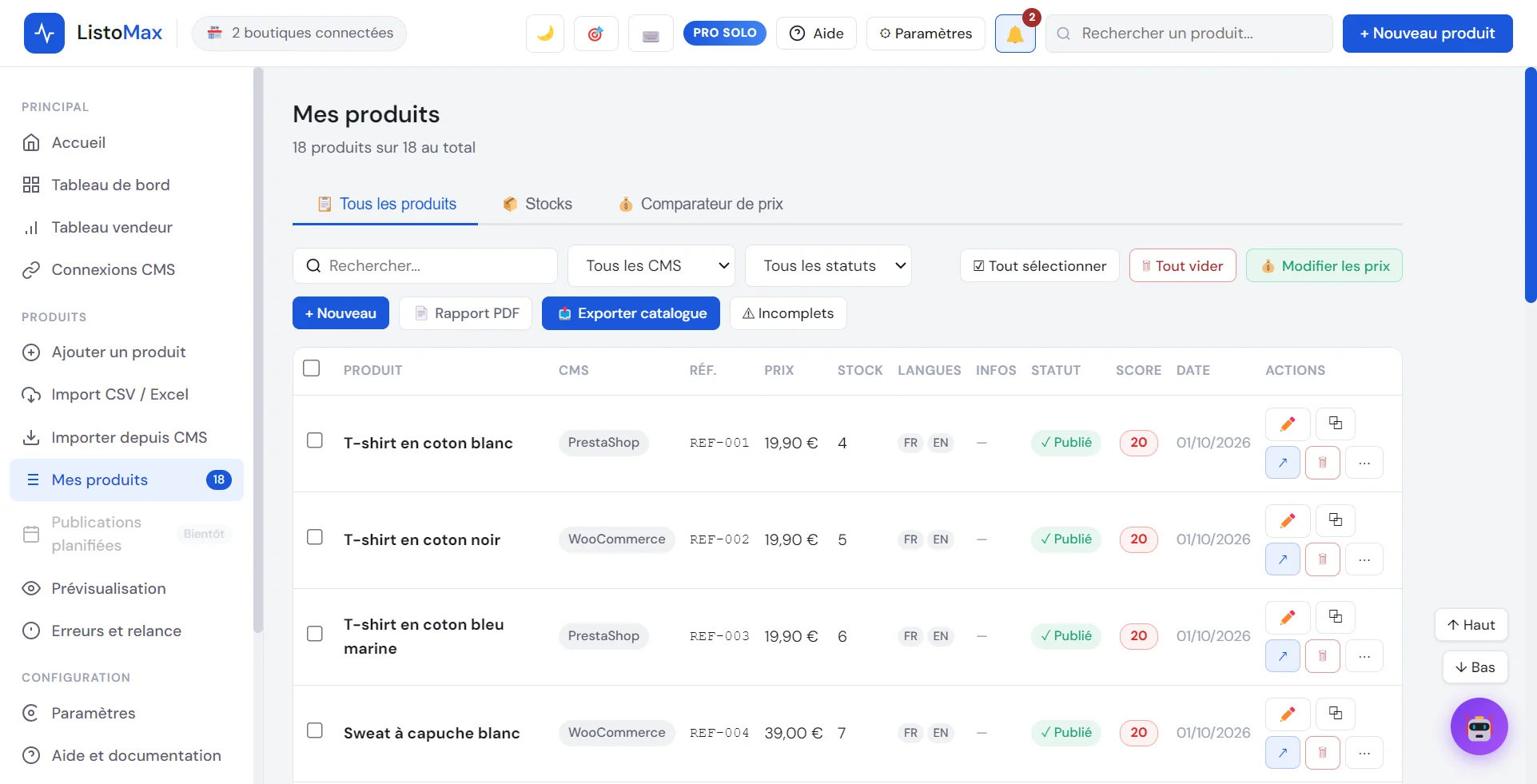
Task: Edit T-shirt en coton blanc with pencil icon
Action: [x=1288, y=424]
